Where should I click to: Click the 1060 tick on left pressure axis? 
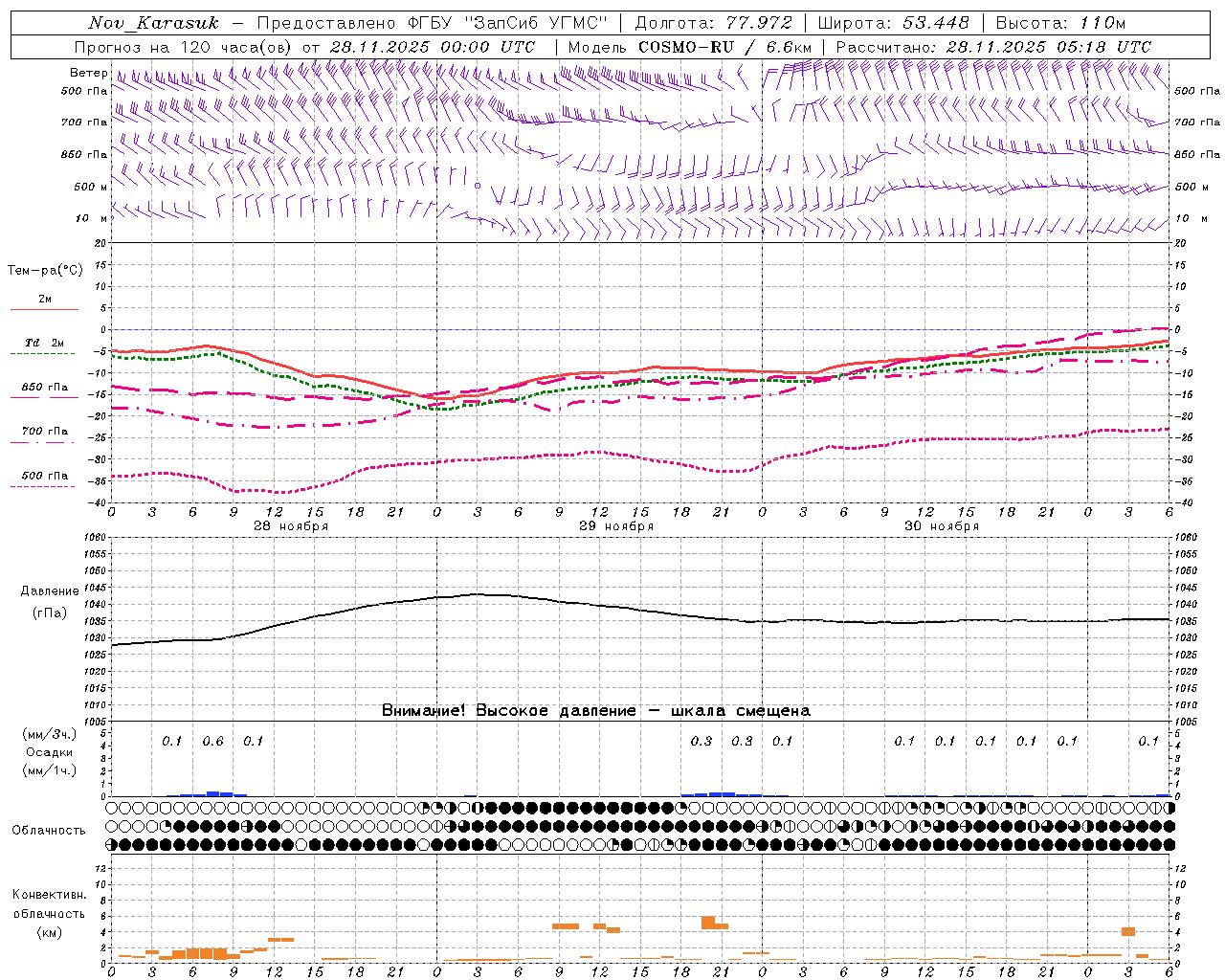[x=96, y=538]
